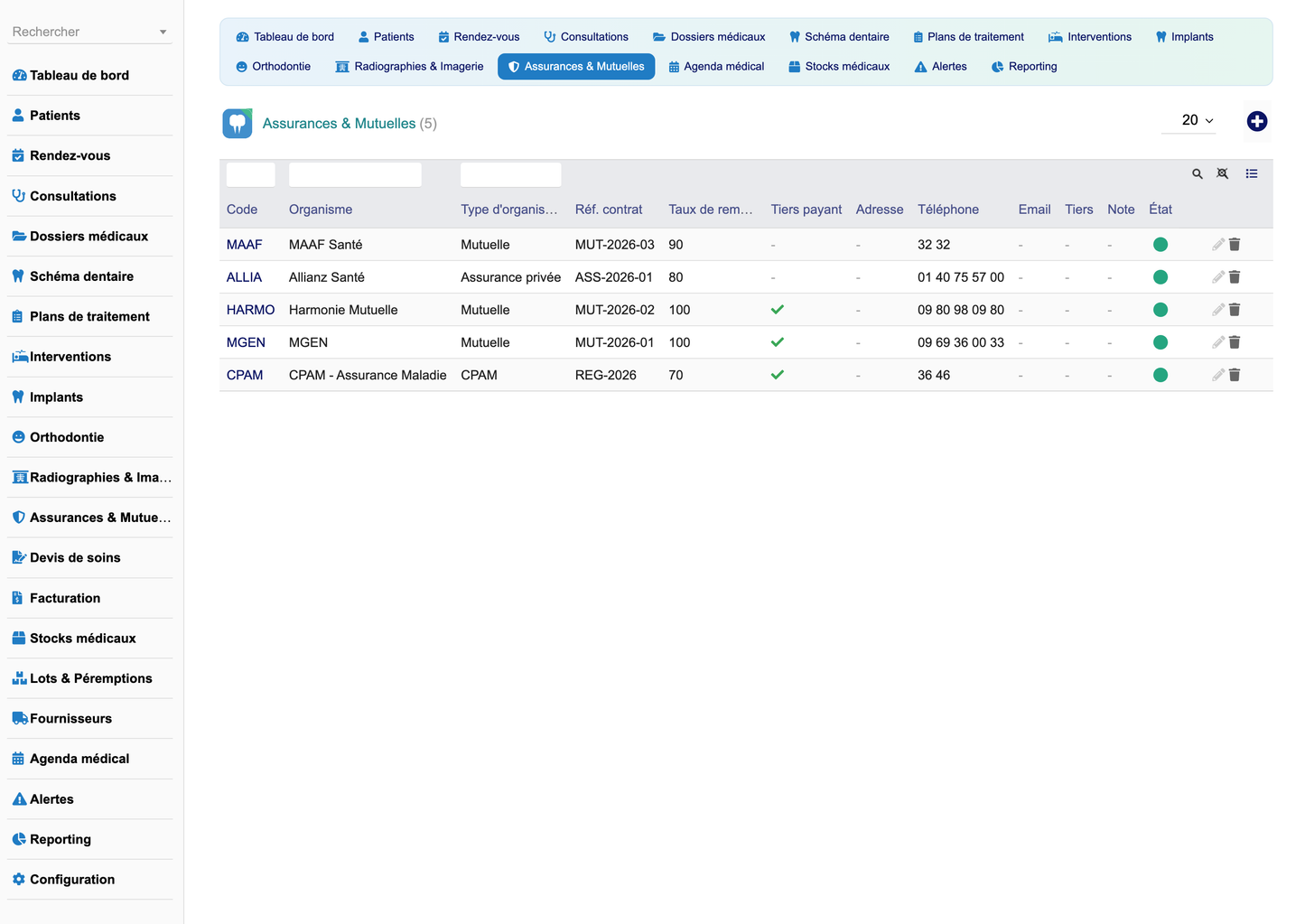Open the Rechercher dropdown in the sidebar
The image size is (1305, 924).
89,32
